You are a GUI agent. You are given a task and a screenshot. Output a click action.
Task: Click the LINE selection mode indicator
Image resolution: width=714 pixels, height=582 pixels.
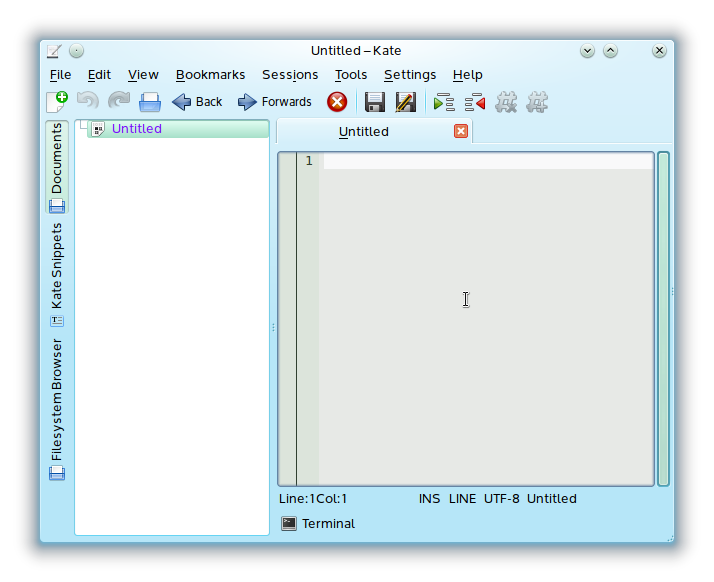(462, 499)
